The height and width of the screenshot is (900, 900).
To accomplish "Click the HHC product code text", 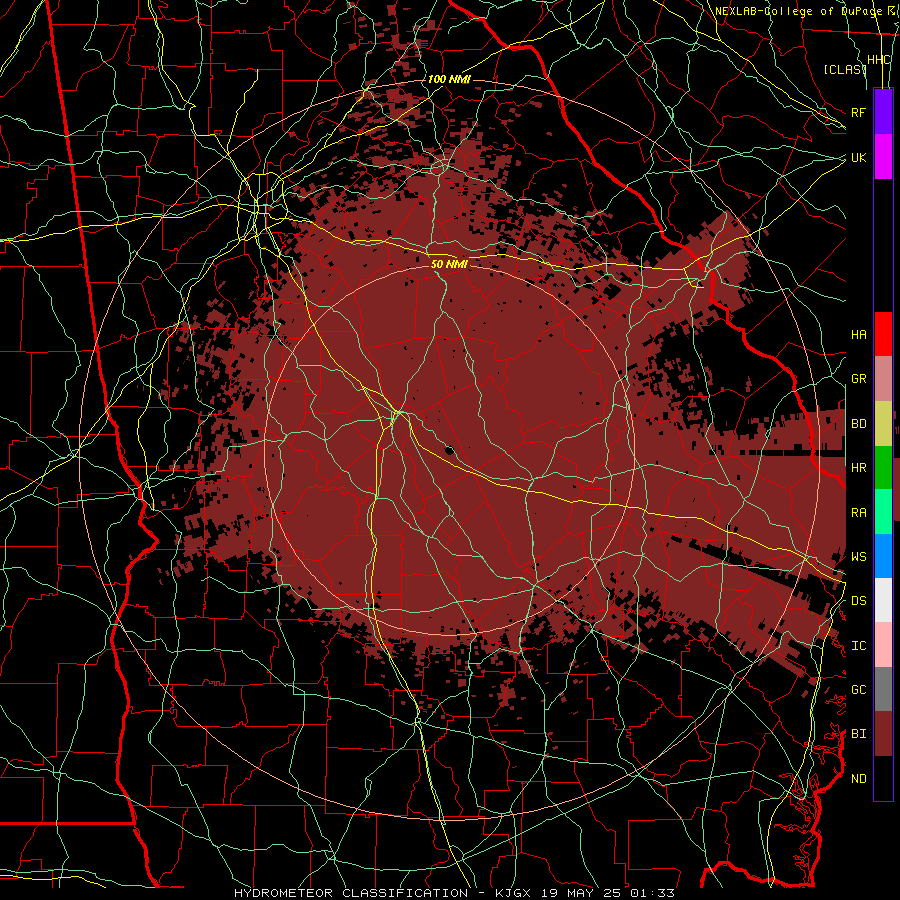I will 879,60.
